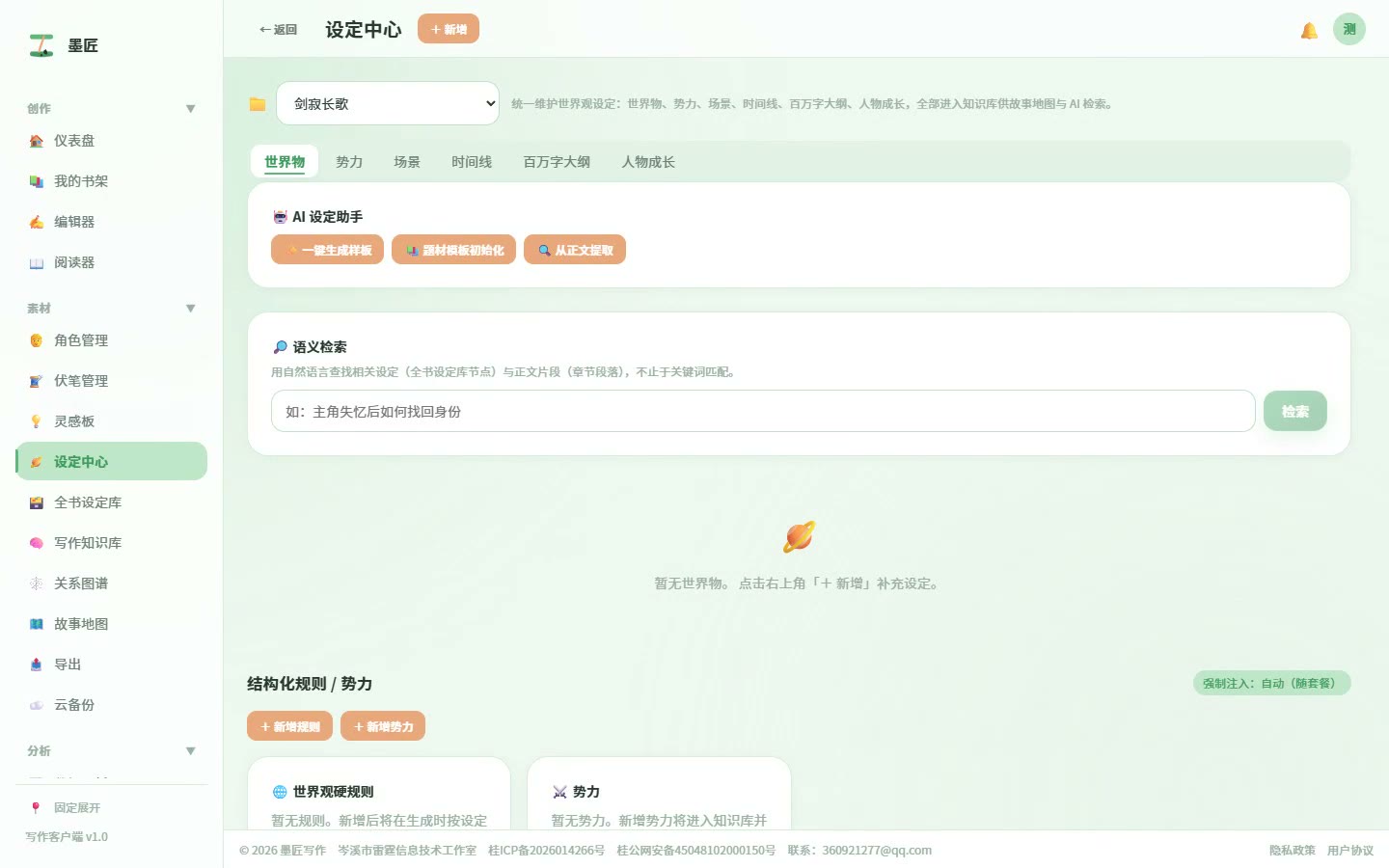Screen dimensions: 1389x868
Task: Click the 检索 search button
Action: coord(1295,411)
